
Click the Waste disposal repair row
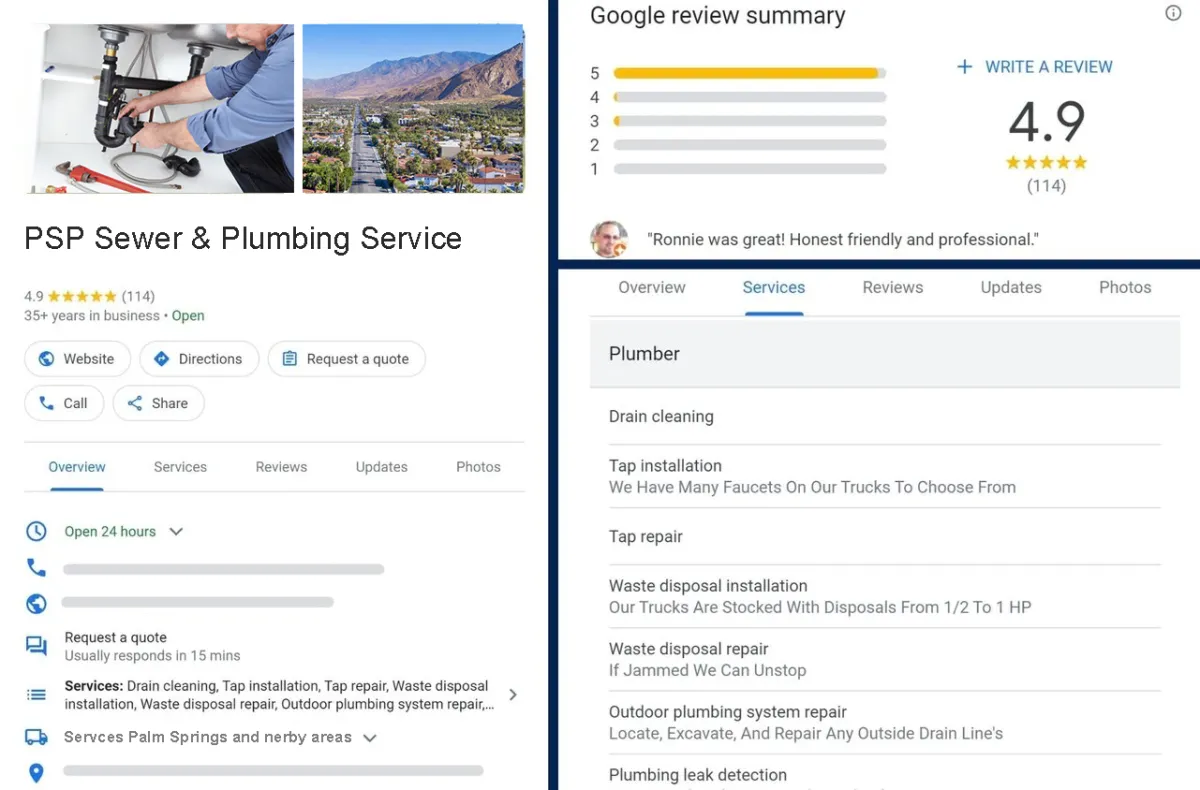tap(885, 660)
